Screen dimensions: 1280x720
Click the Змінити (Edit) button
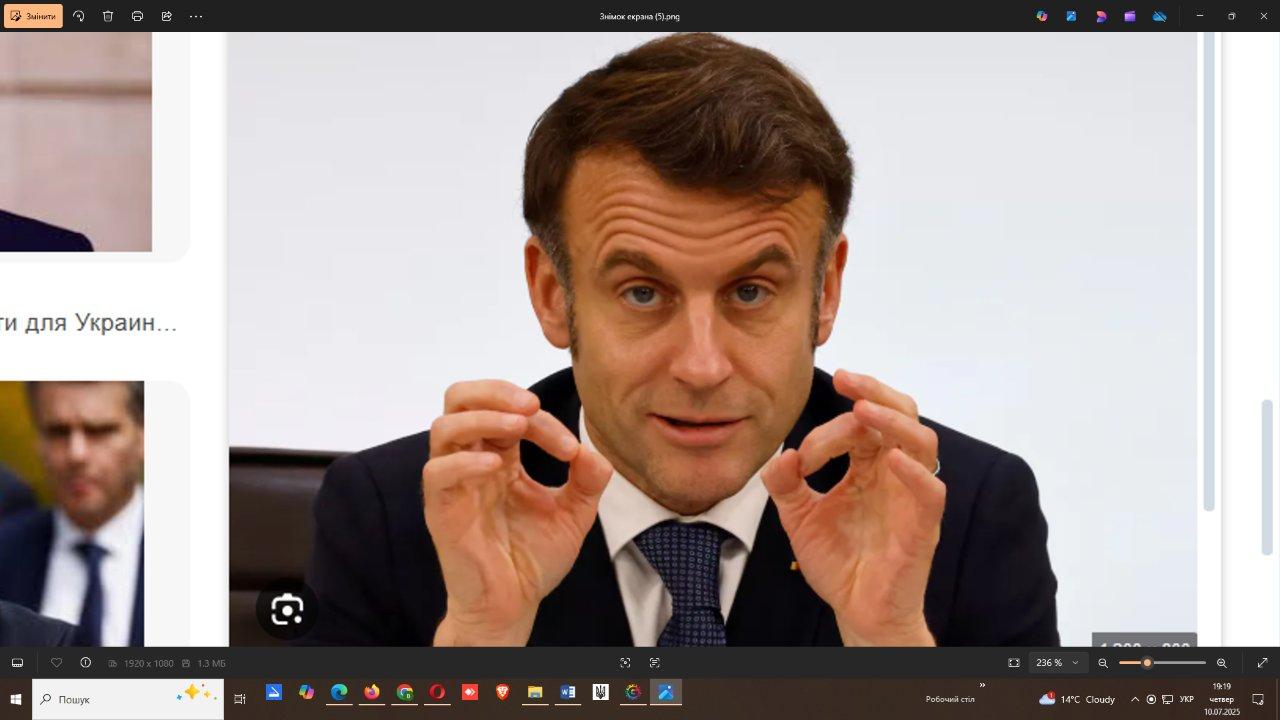point(33,16)
